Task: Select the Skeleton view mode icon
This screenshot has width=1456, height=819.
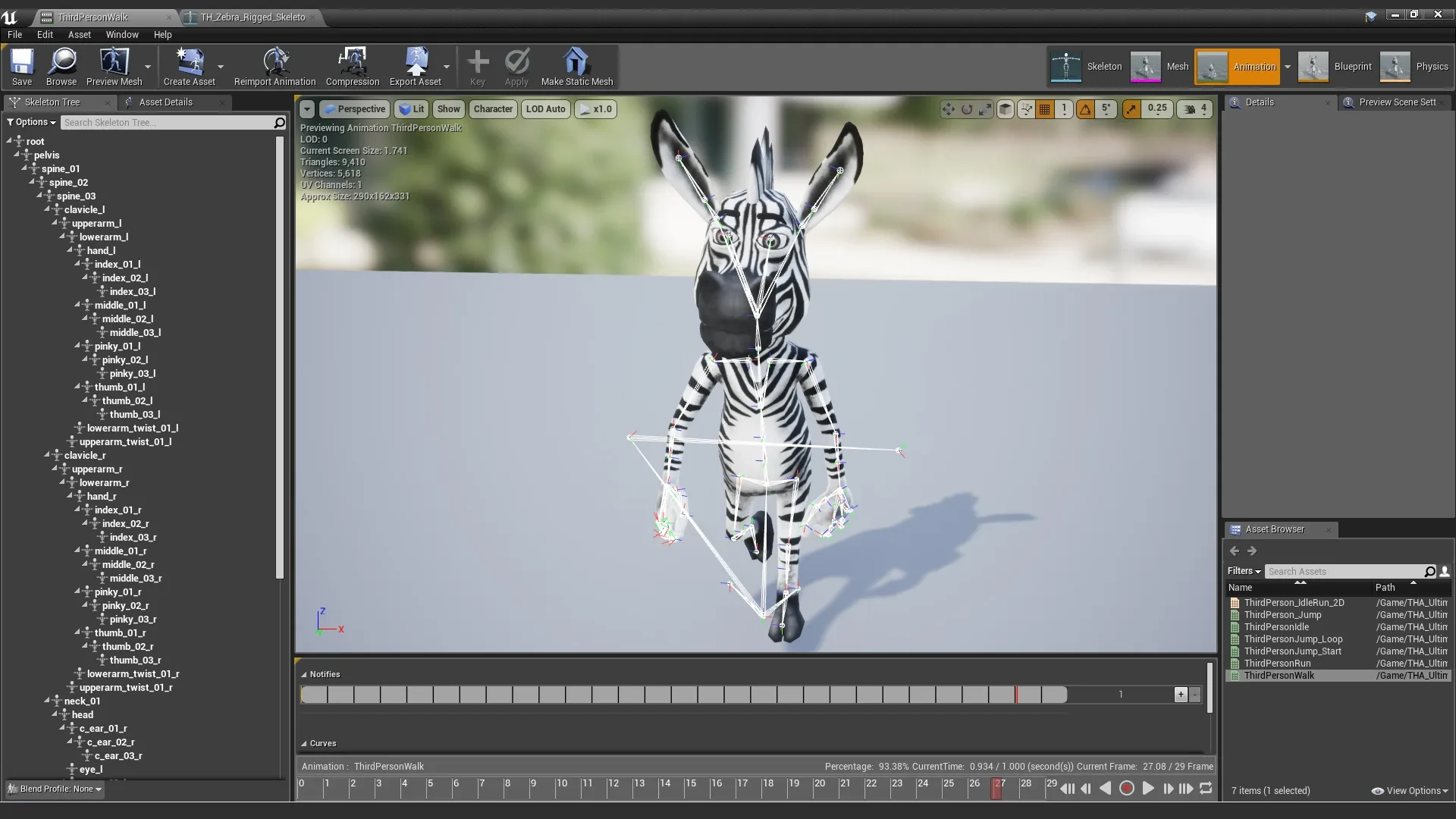Action: [1064, 66]
